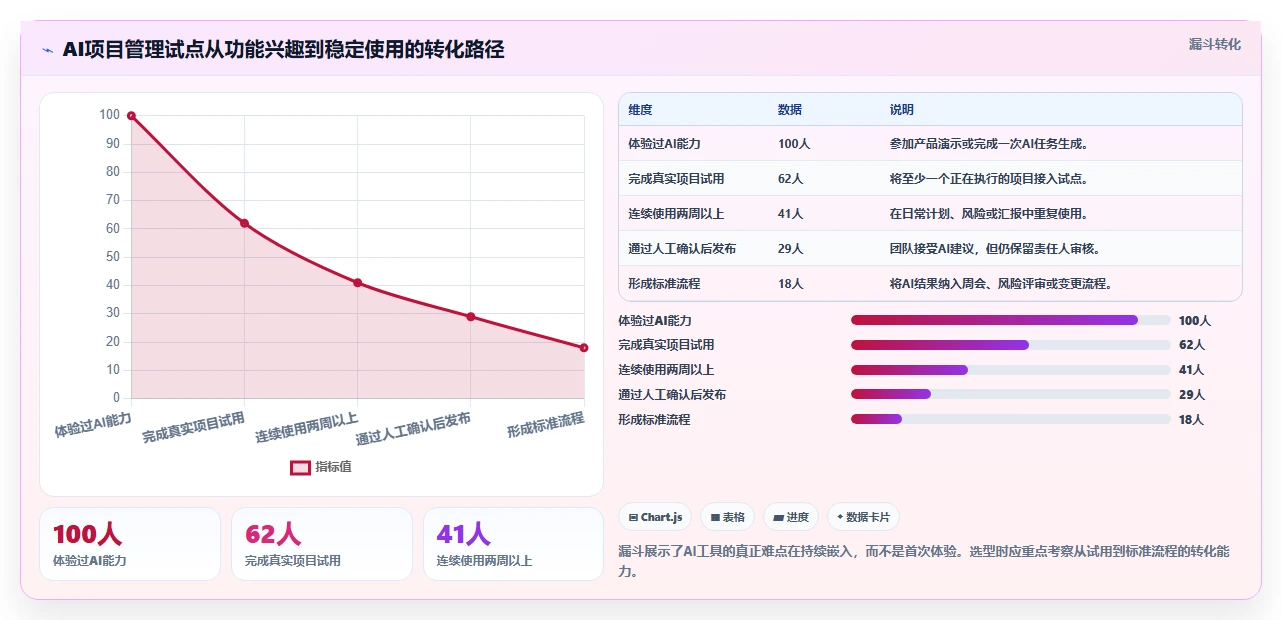Click the 29人 table data cell
The height and width of the screenshot is (620, 1282).
coord(825,249)
